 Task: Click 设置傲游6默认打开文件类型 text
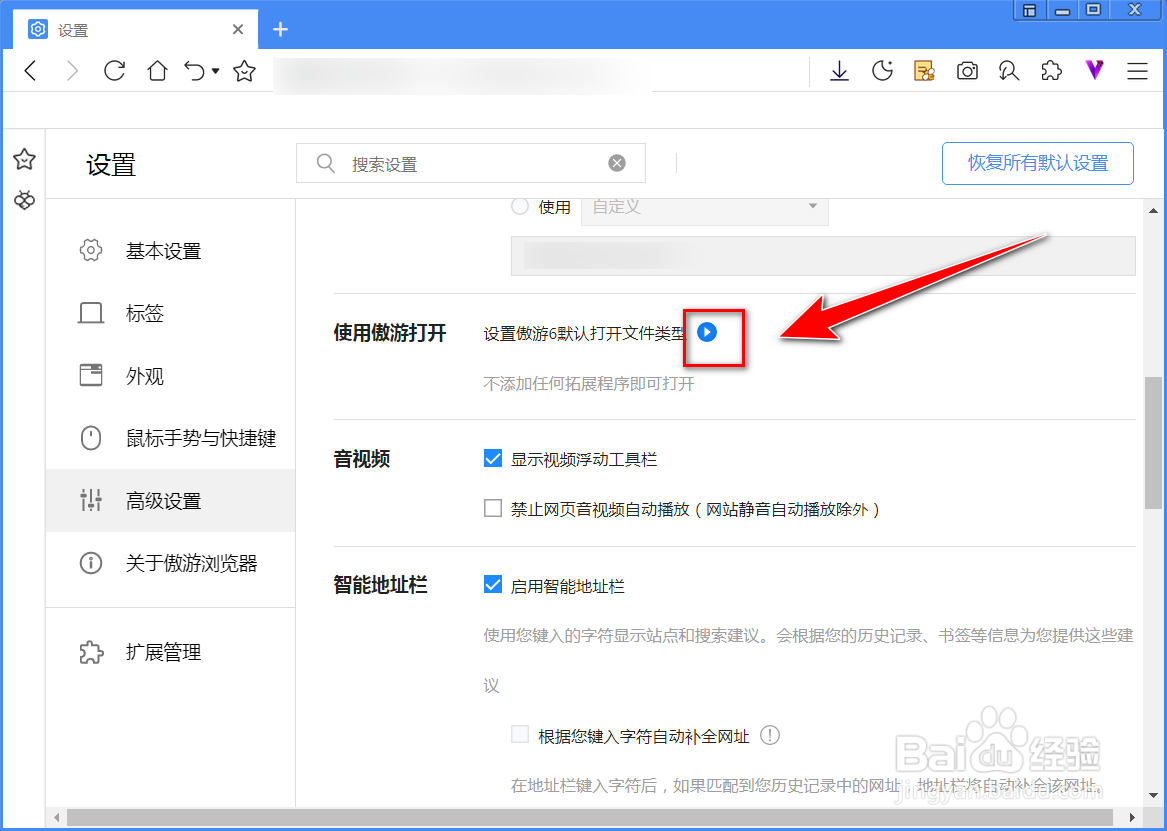coord(585,334)
